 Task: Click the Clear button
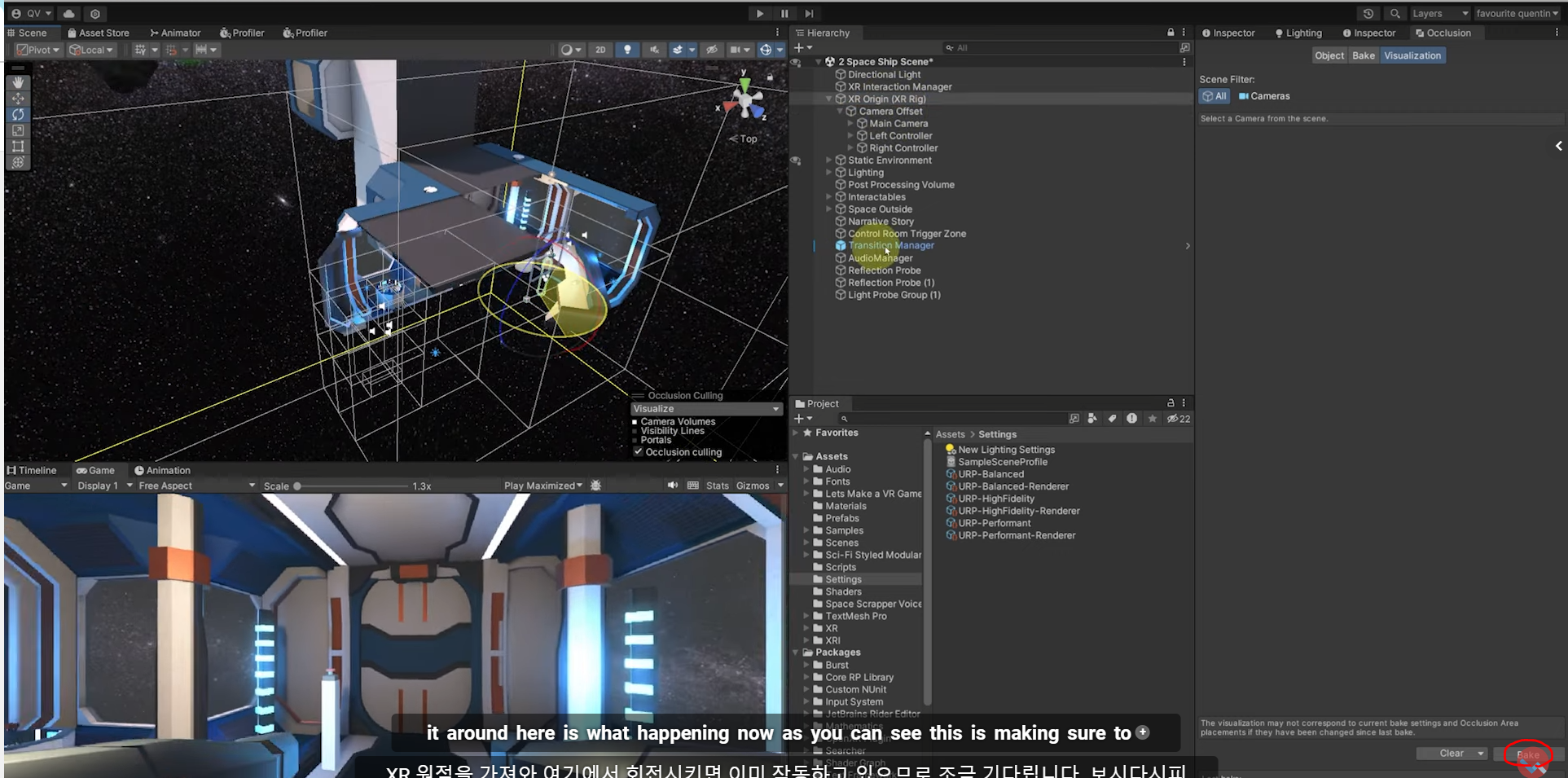(1452, 754)
